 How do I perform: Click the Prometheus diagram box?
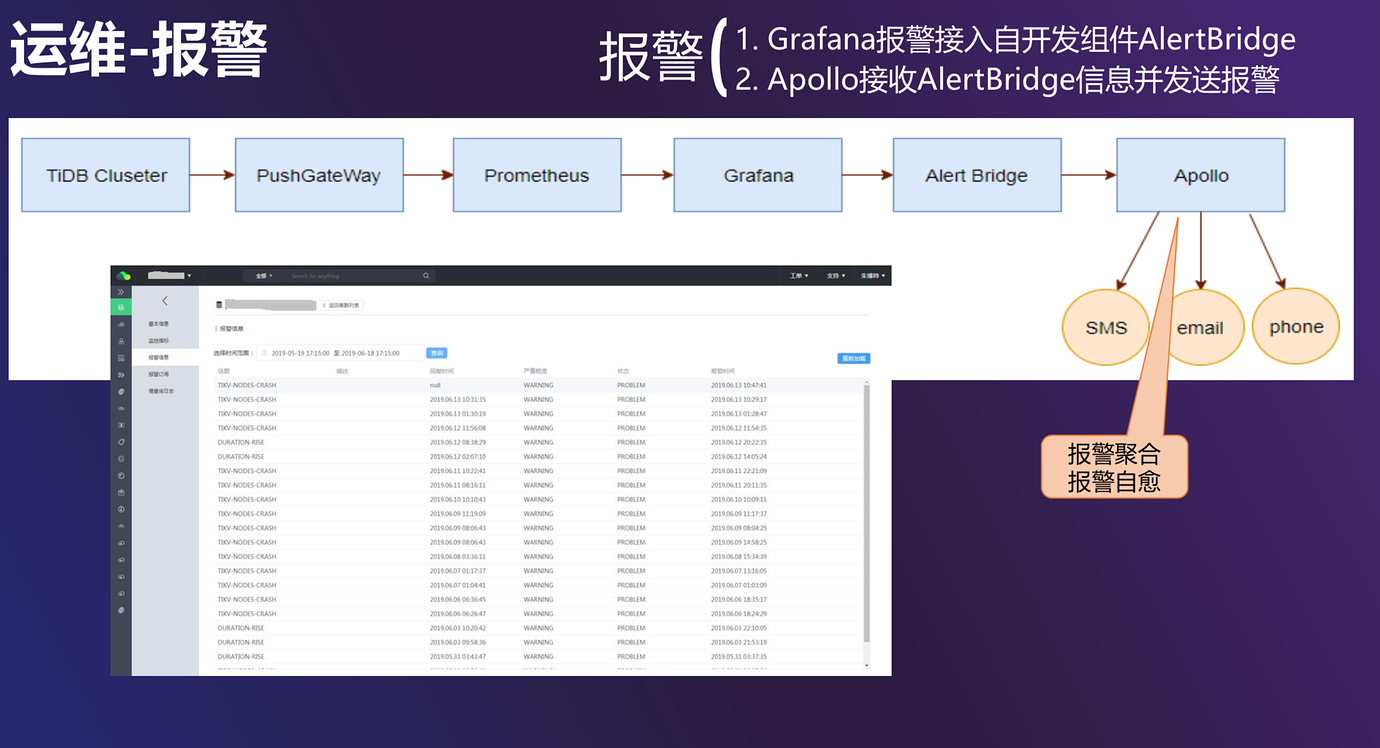(x=537, y=175)
